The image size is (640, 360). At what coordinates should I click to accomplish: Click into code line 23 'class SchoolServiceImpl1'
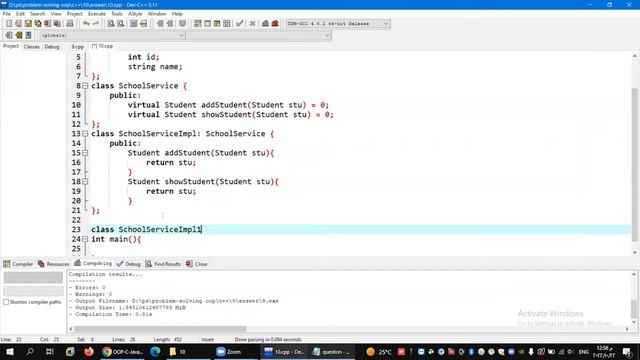tap(146, 229)
